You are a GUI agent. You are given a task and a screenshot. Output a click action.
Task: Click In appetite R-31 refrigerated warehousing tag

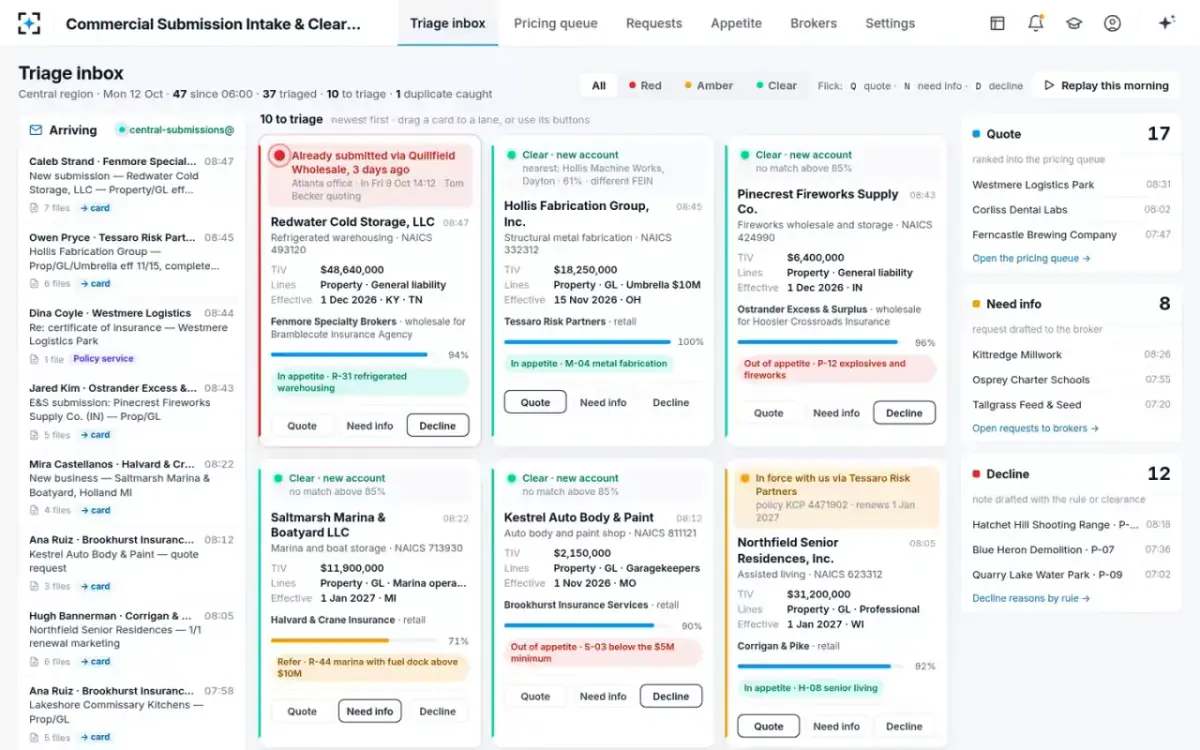point(370,382)
